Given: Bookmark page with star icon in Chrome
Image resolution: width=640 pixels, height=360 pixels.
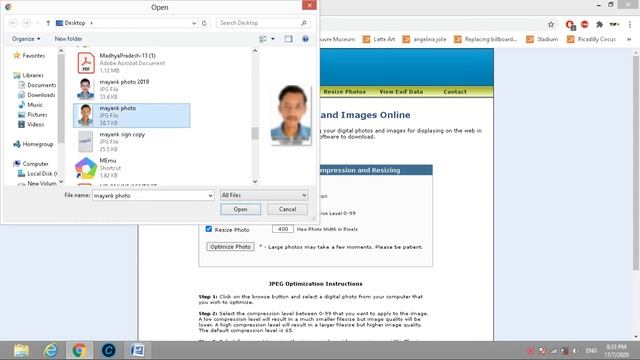Looking at the screenshot, I should point(551,24).
